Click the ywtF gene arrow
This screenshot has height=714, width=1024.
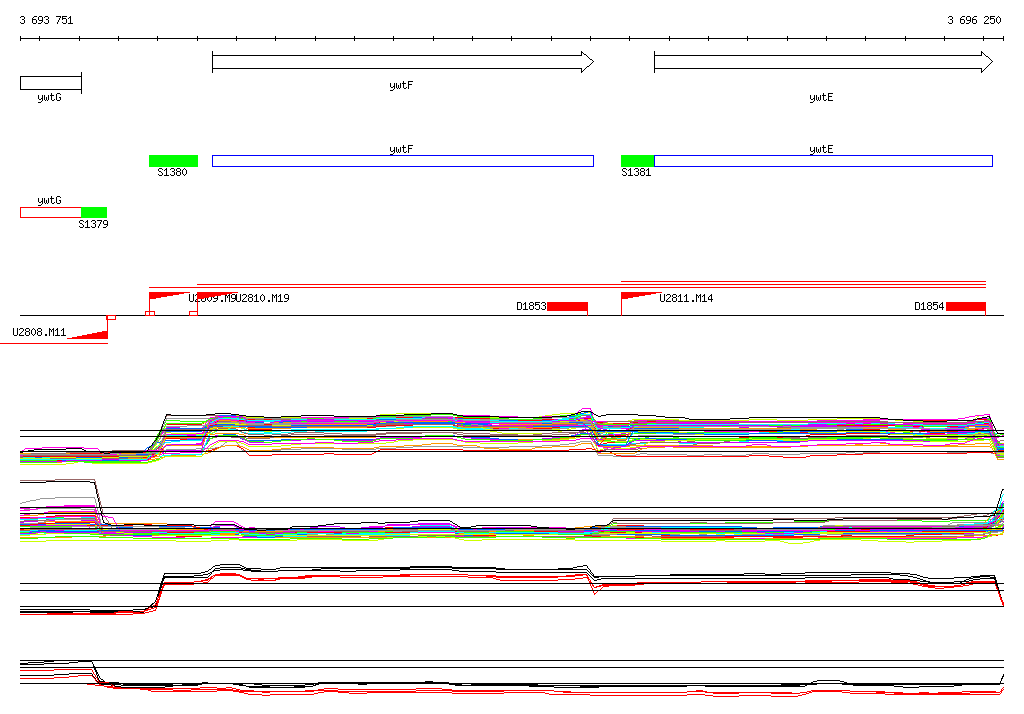[403, 62]
